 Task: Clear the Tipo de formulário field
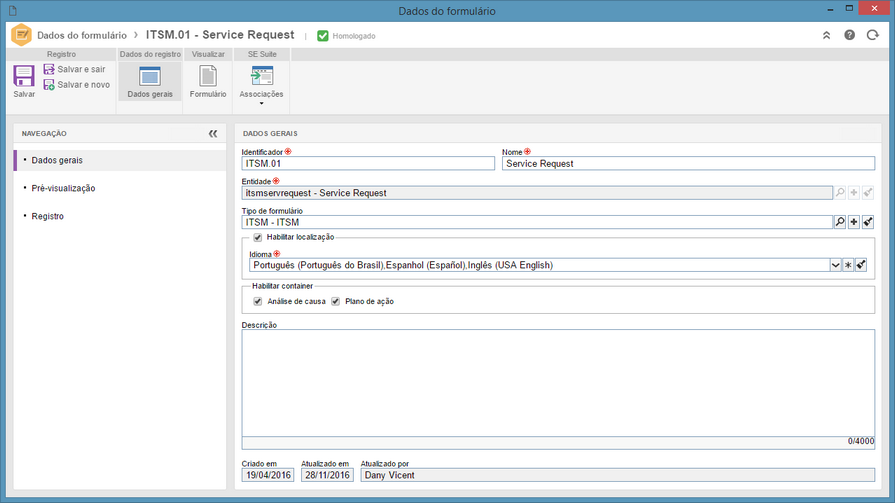tap(868, 222)
